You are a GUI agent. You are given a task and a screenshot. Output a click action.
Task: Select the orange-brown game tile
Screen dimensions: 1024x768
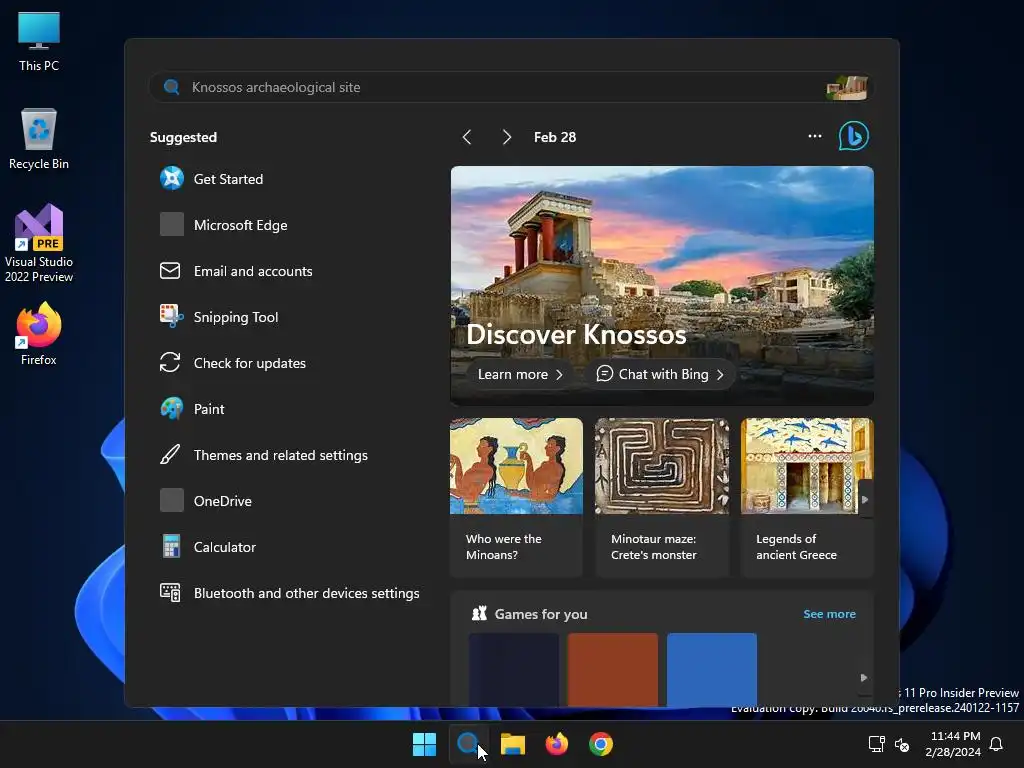coord(613,669)
